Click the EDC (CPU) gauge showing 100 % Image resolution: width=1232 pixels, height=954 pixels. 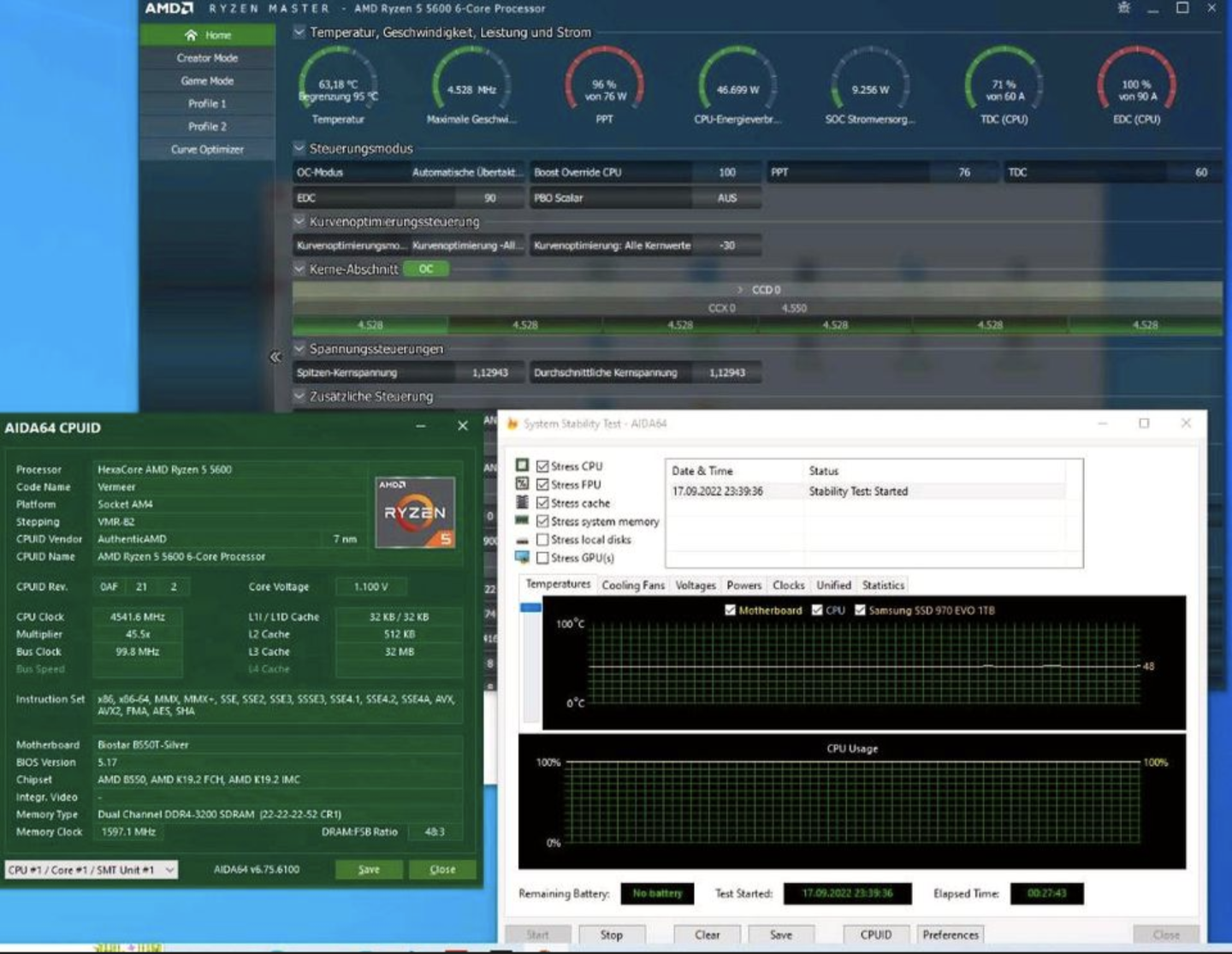coord(1137,86)
